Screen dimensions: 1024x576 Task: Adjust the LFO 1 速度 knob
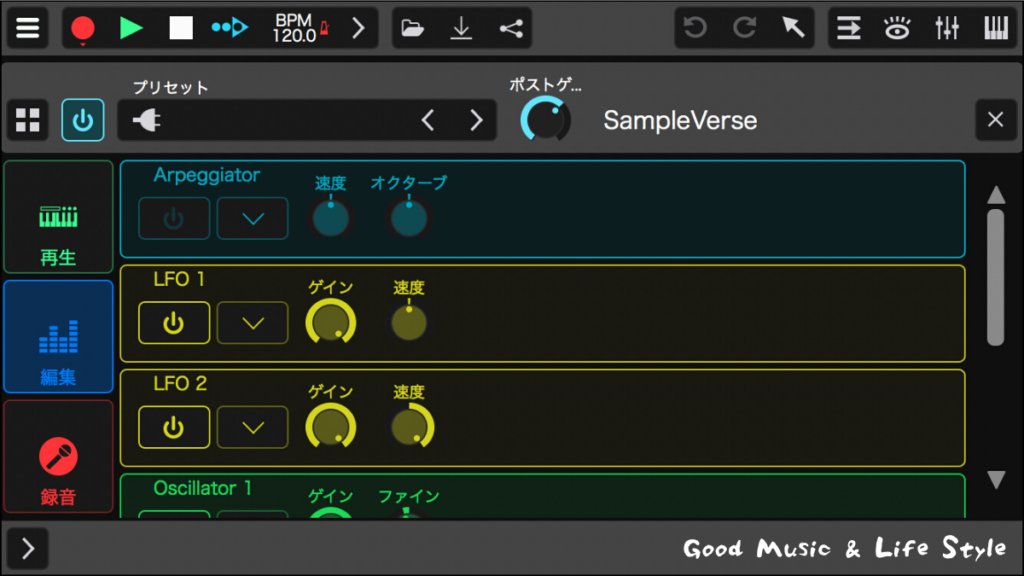click(409, 323)
